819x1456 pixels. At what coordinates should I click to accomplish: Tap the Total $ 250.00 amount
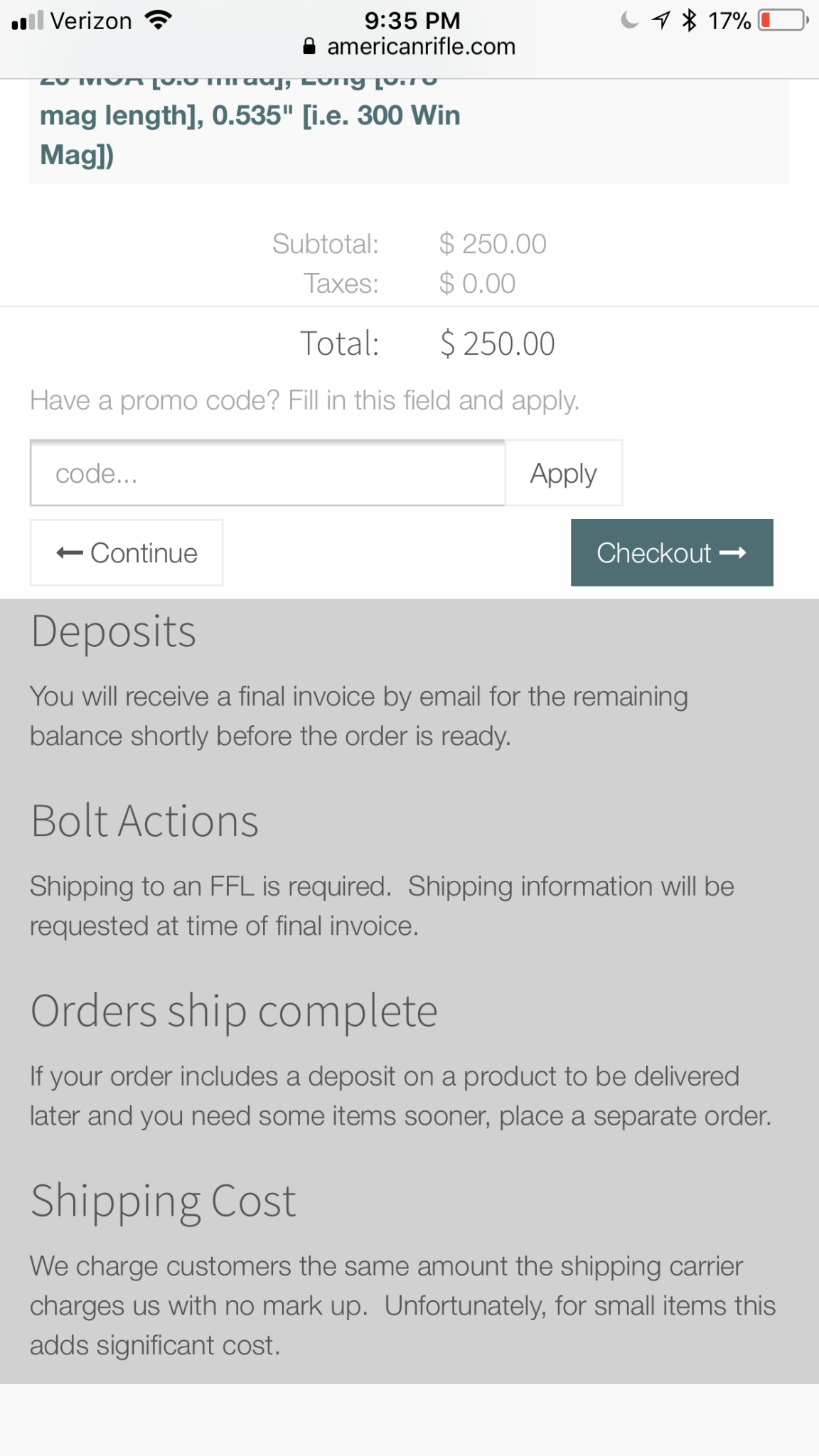click(497, 344)
